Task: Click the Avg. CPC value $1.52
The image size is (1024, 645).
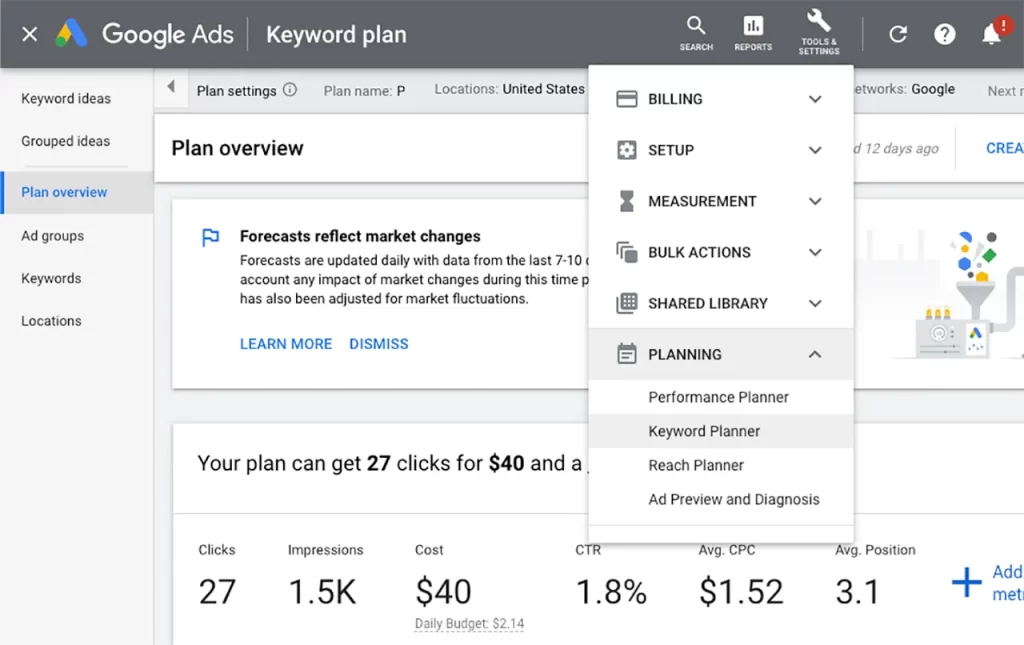Action: pyautogui.click(x=741, y=592)
